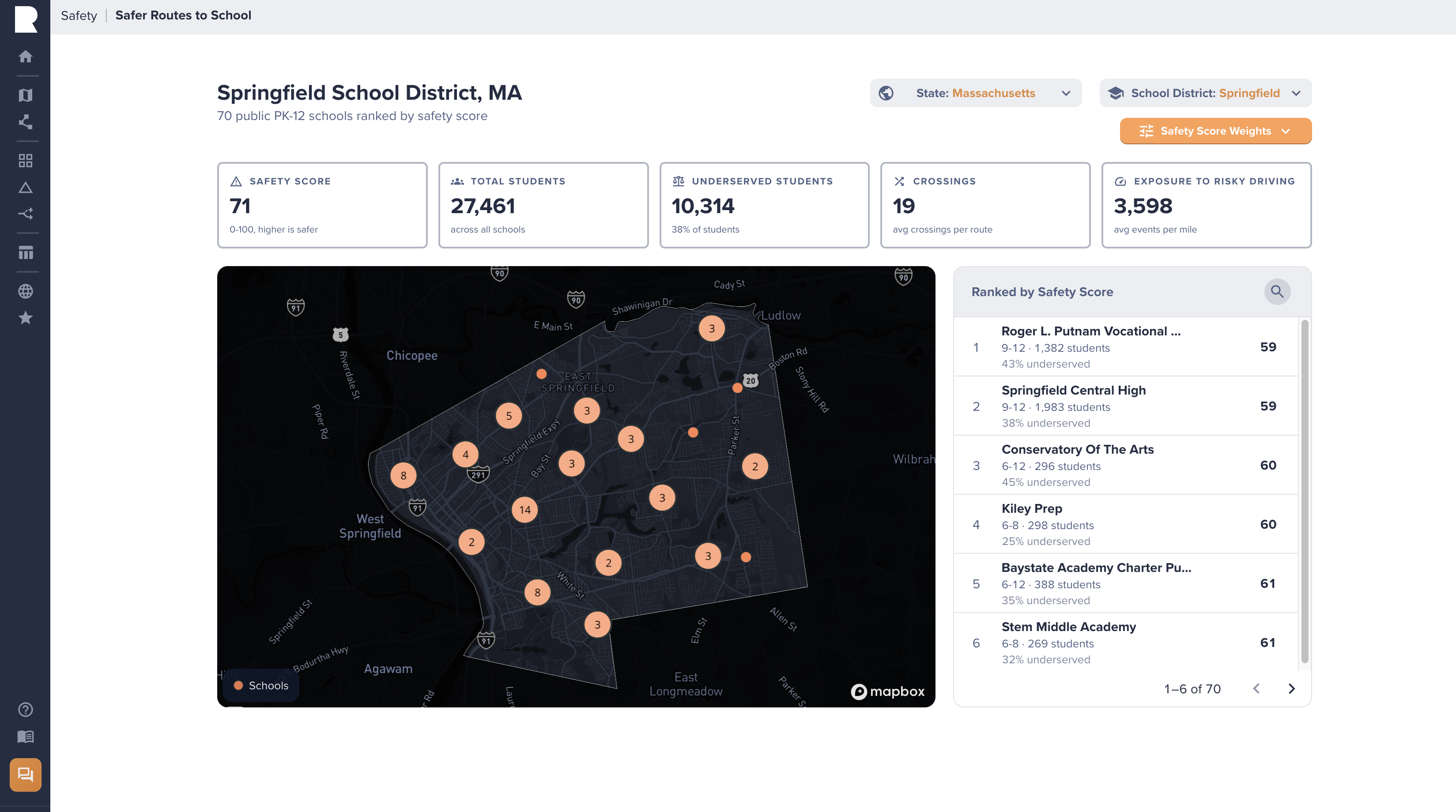Image resolution: width=1456 pixels, height=812 pixels.
Task: Open the documentation book icon
Action: pyautogui.click(x=26, y=737)
